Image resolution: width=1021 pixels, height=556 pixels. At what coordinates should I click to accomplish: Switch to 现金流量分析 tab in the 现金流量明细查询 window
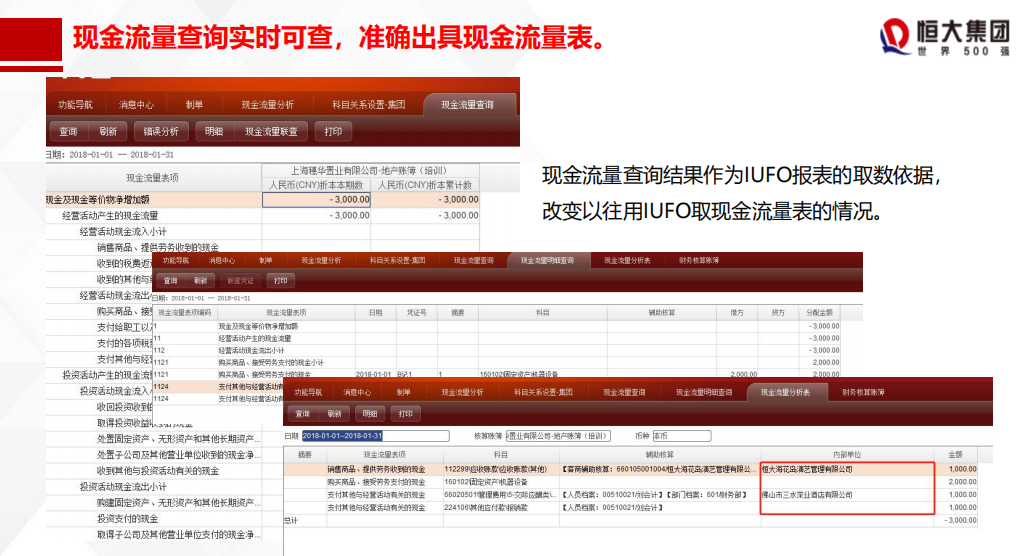[321, 260]
